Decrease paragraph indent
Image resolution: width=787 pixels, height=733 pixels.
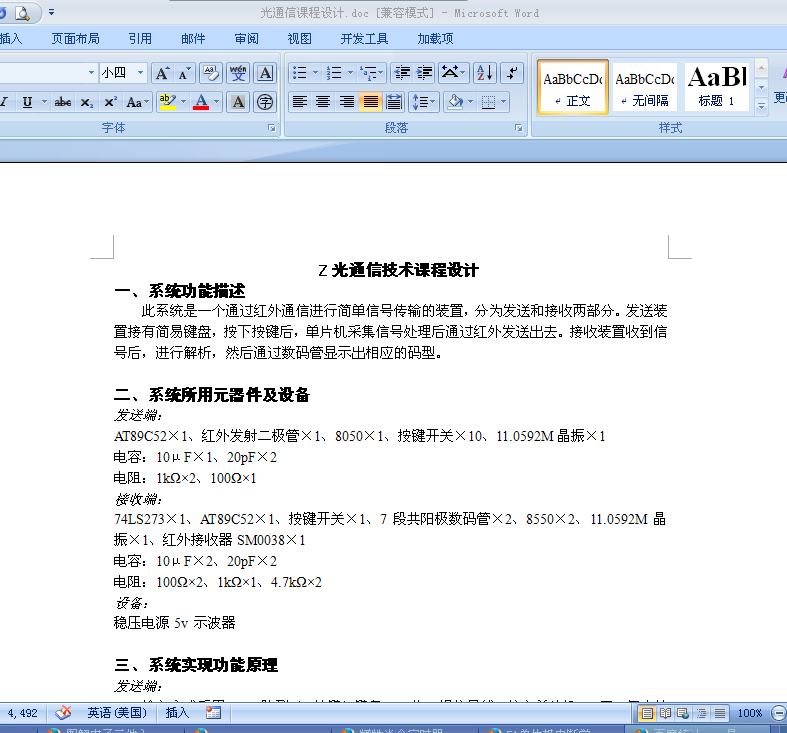[x=402, y=73]
